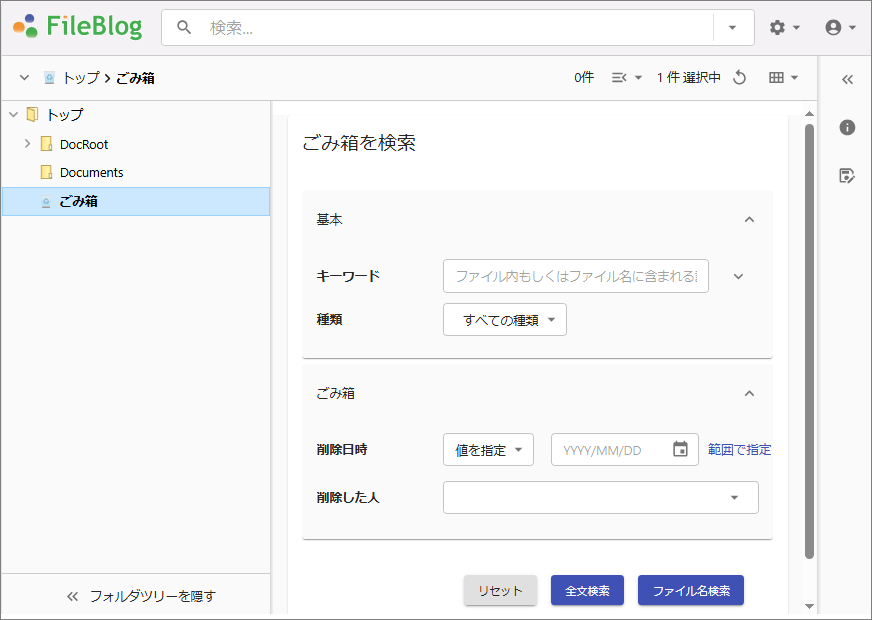Expand the keyword options chevron
This screenshot has width=872, height=620.
click(739, 276)
